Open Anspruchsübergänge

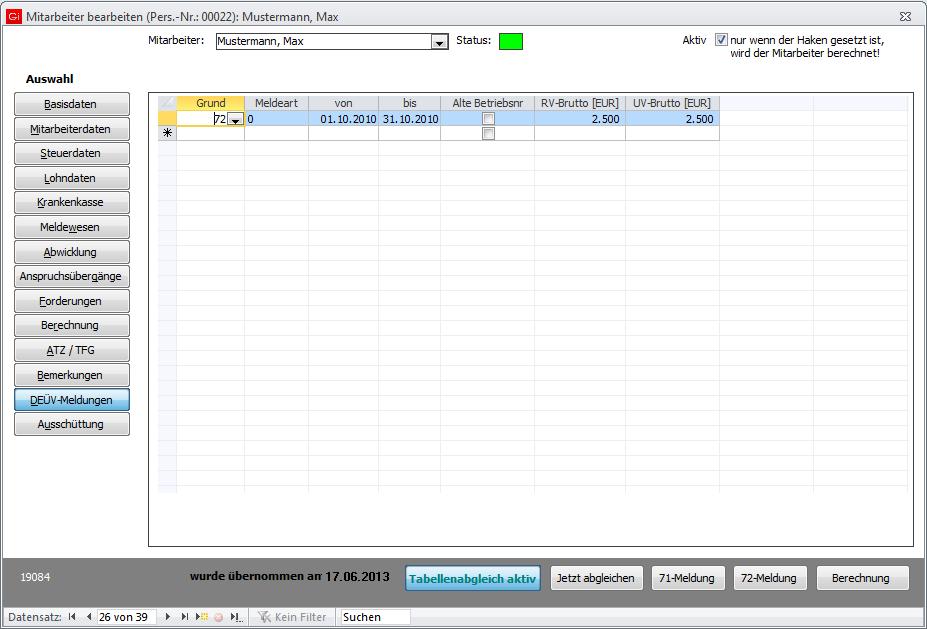(x=72, y=276)
